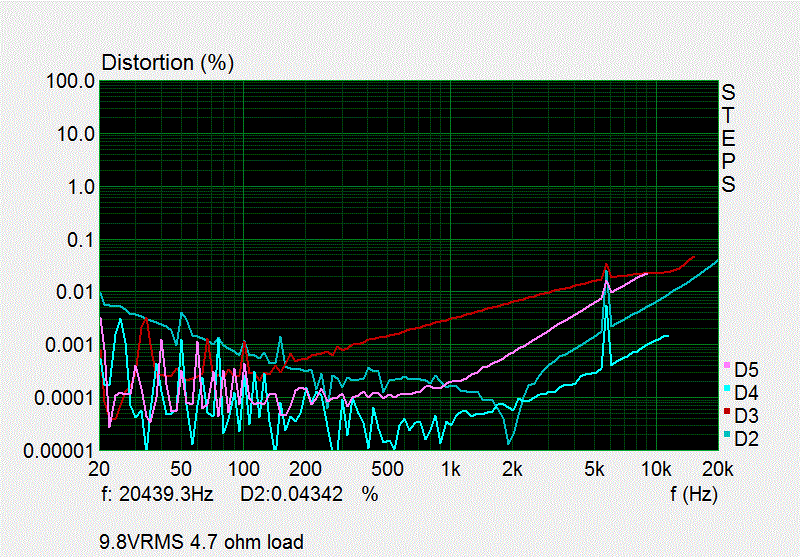Select the D3 legend label
Viewport: 801px width, 557px height.
pyautogui.click(x=746, y=416)
